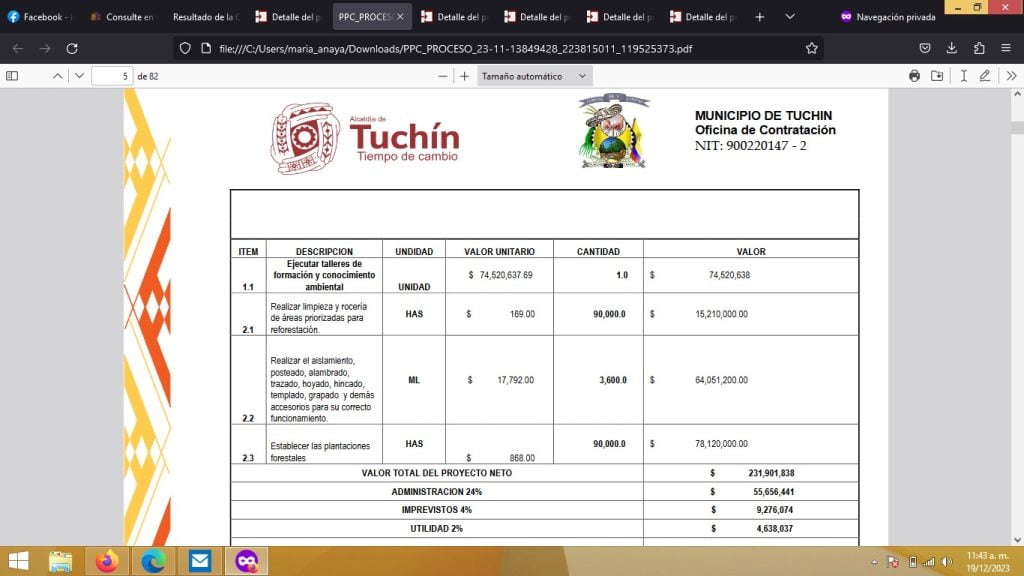Show hidden system tray icons
The height and width of the screenshot is (576, 1024).
coord(874,562)
